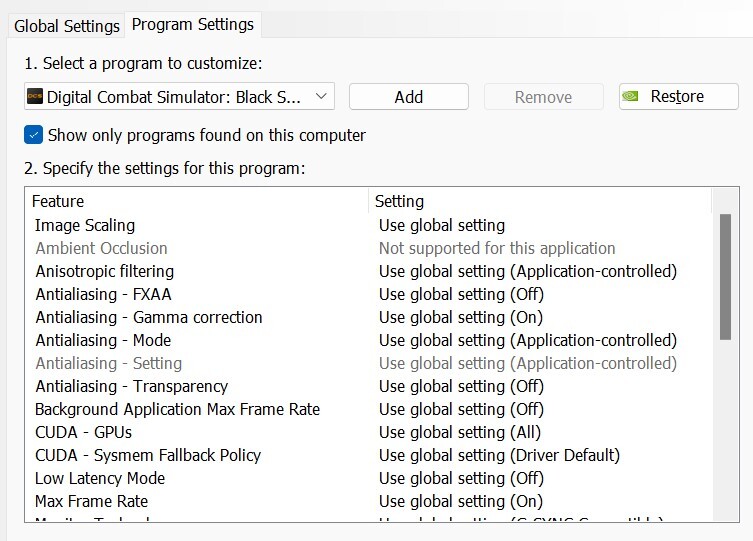Select the Low Latency Mode row
The width and height of the screenshot is (753, 541).
[x=369, y=479]
